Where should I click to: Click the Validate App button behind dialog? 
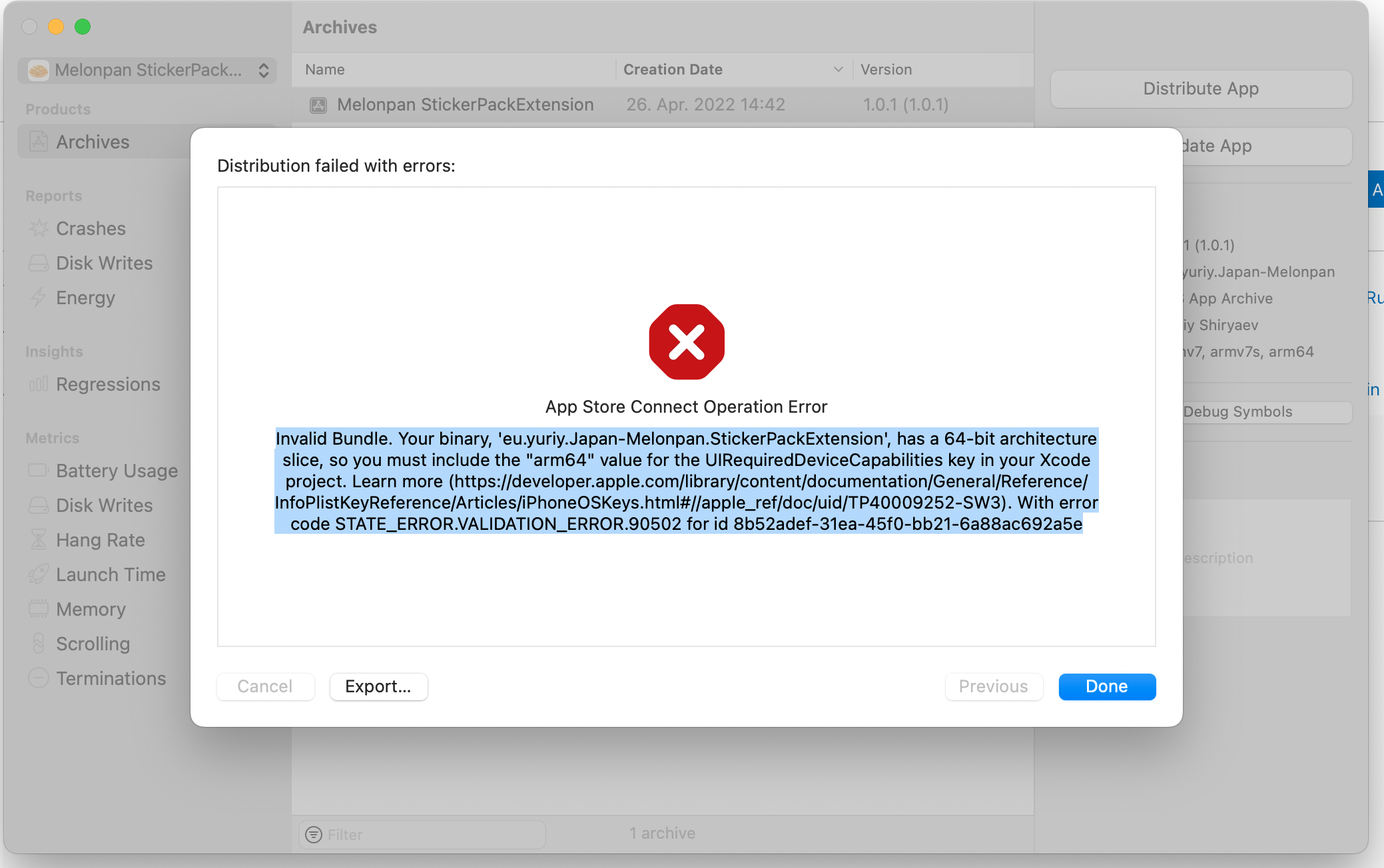tap(1267, 146)
